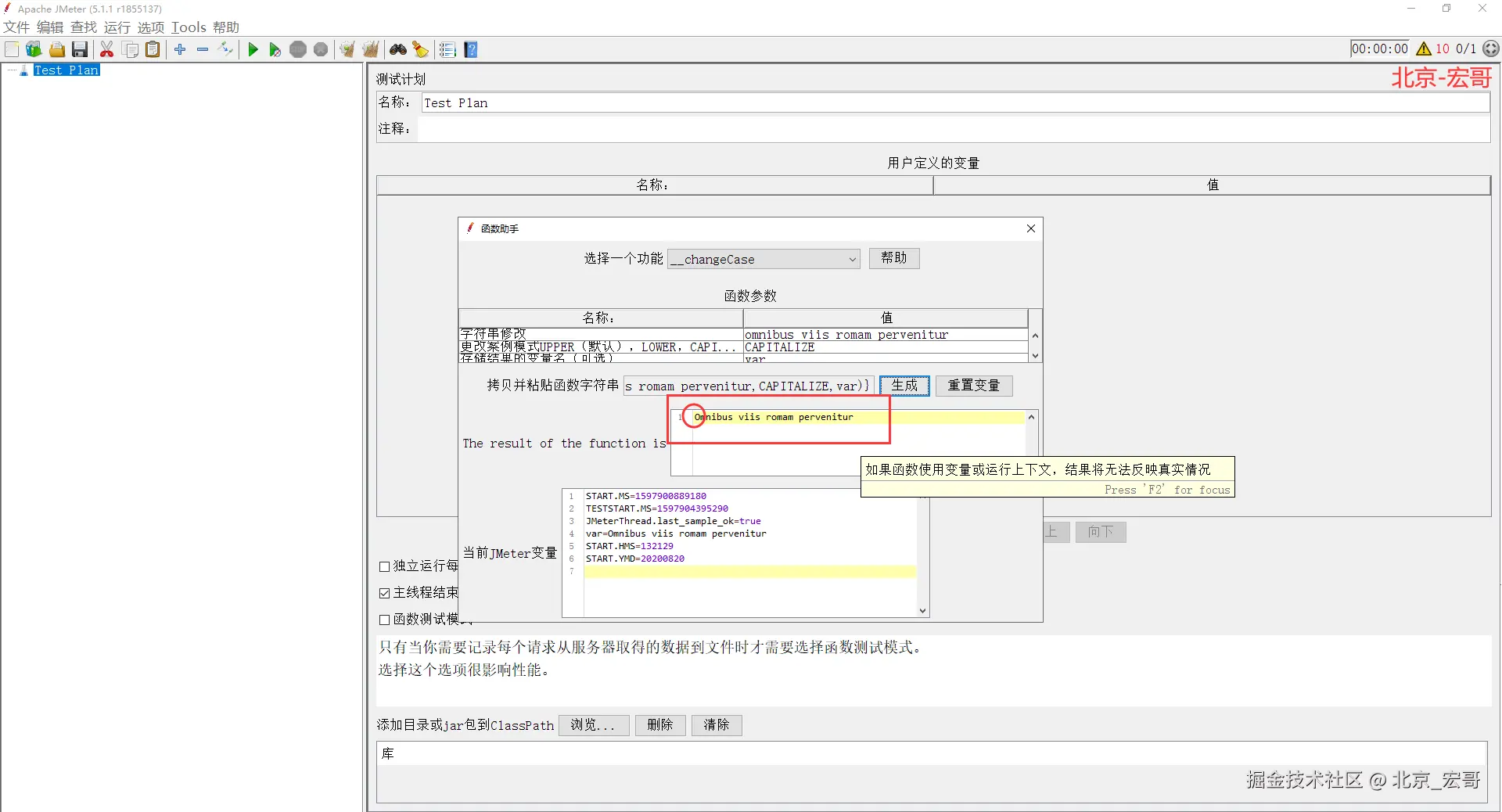Cut with the scissors icon
The height and width of the screenshot is (812, 1502).
107,49
